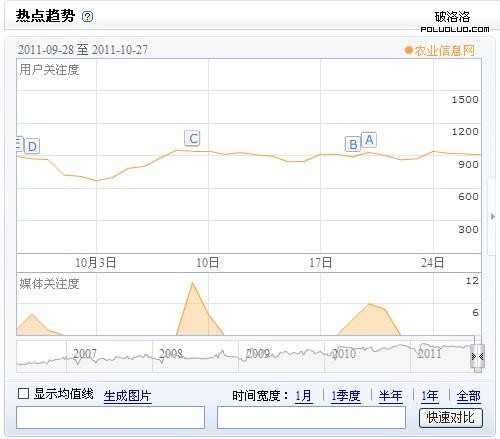Expand the side panel arrow at right edge

(493, 216)
